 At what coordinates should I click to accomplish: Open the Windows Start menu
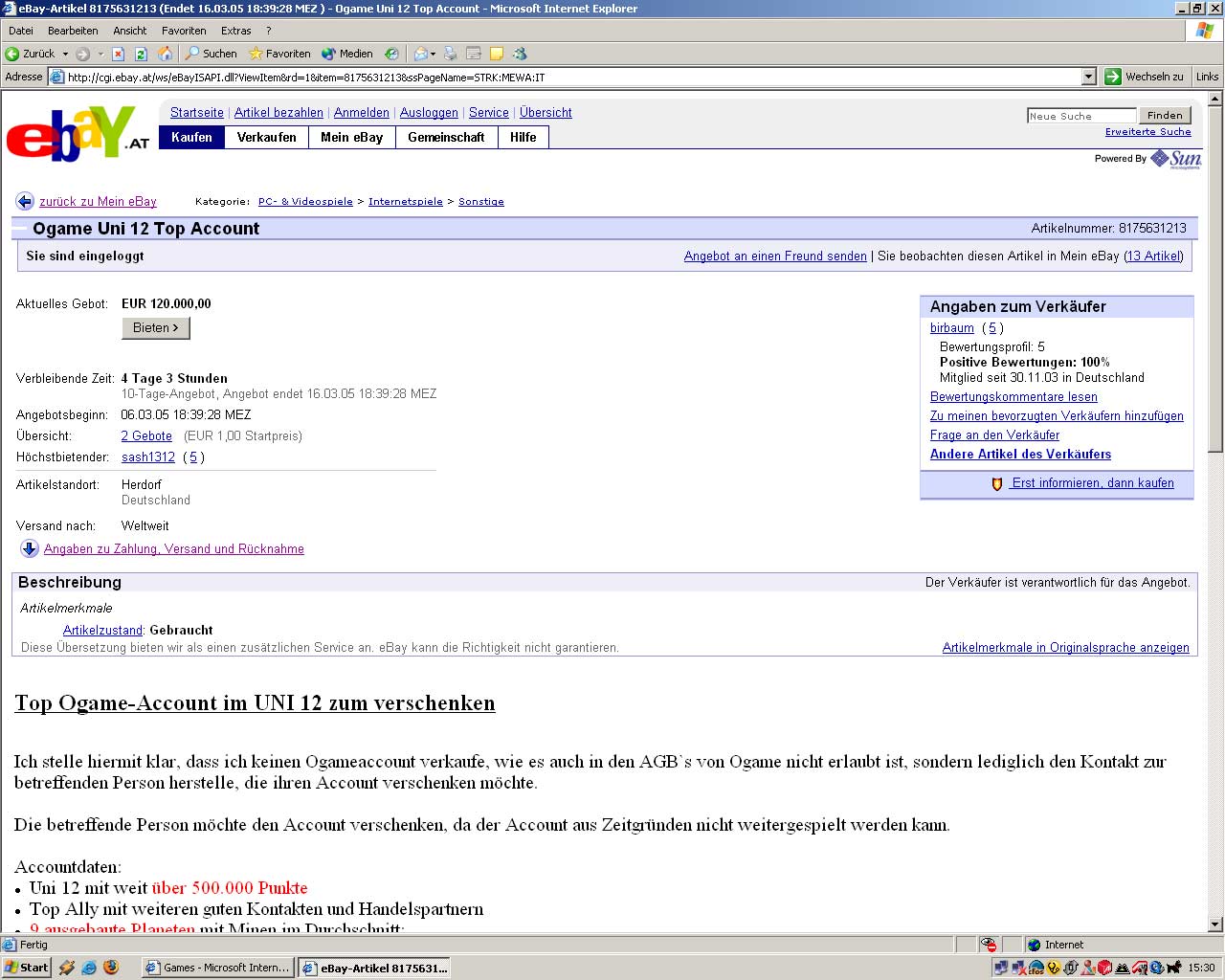[x=26, y=968]
